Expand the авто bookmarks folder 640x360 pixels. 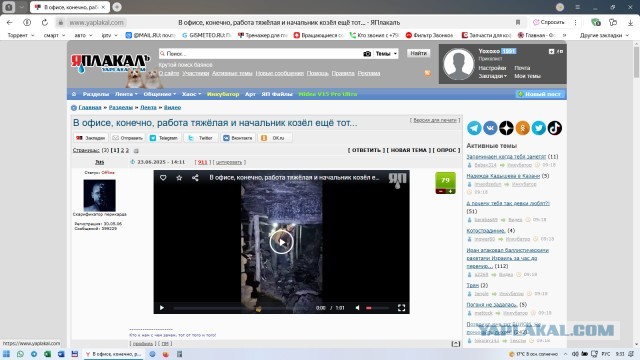click(x=83, y=35)
